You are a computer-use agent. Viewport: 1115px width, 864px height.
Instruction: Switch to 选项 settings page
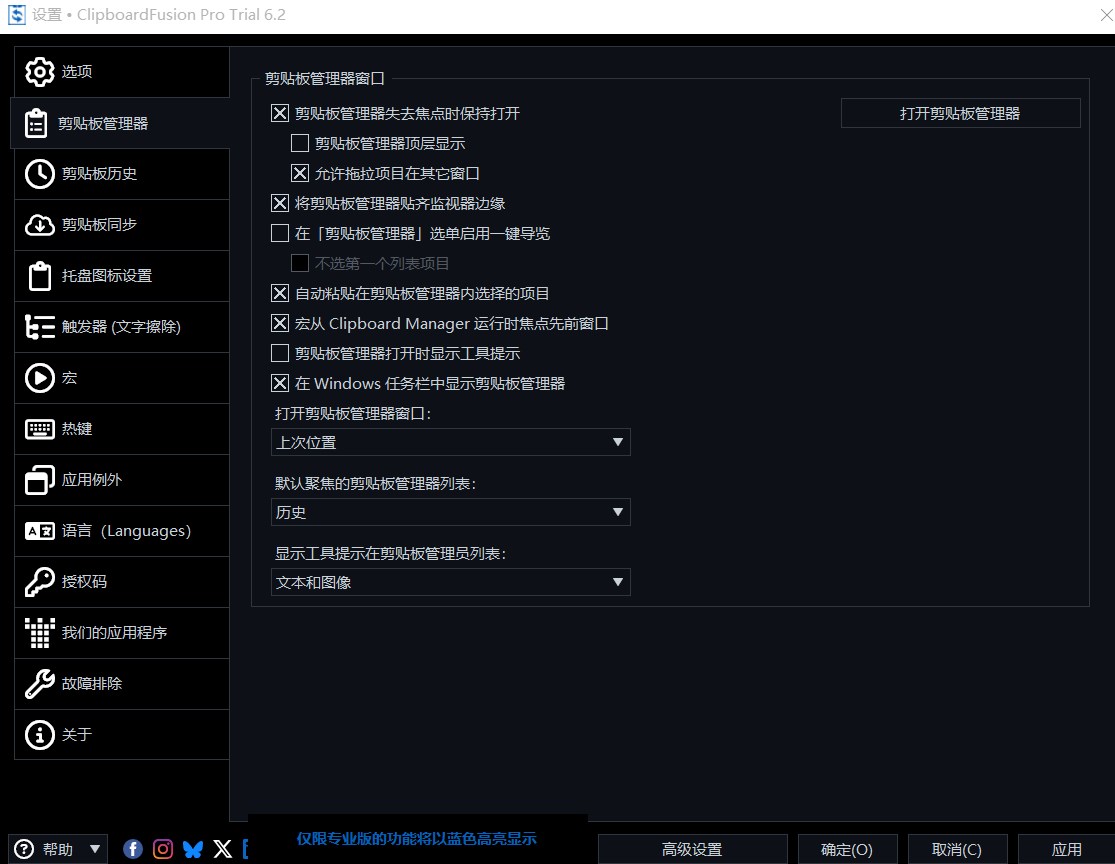click(122, 72)
